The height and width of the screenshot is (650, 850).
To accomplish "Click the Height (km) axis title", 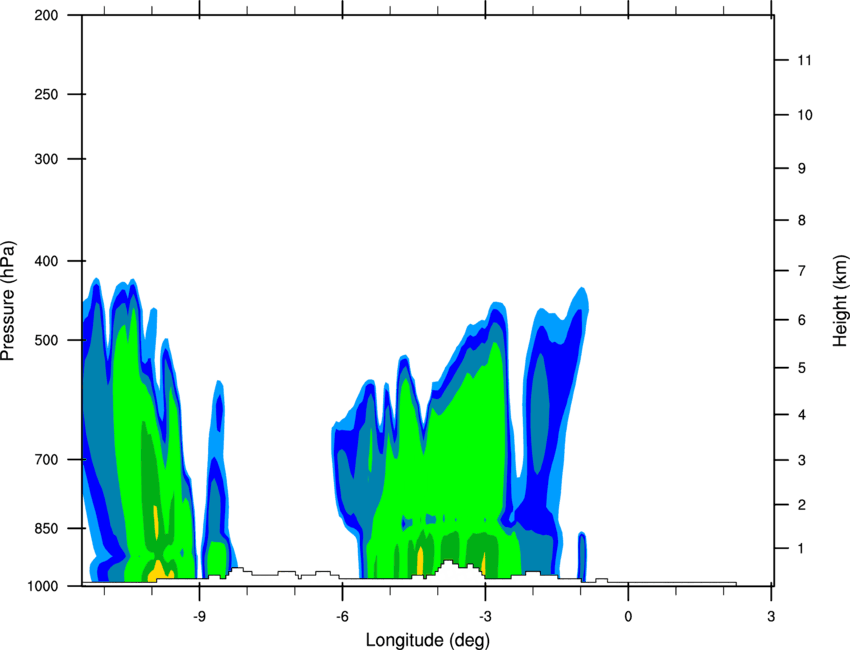I will 840,300.
